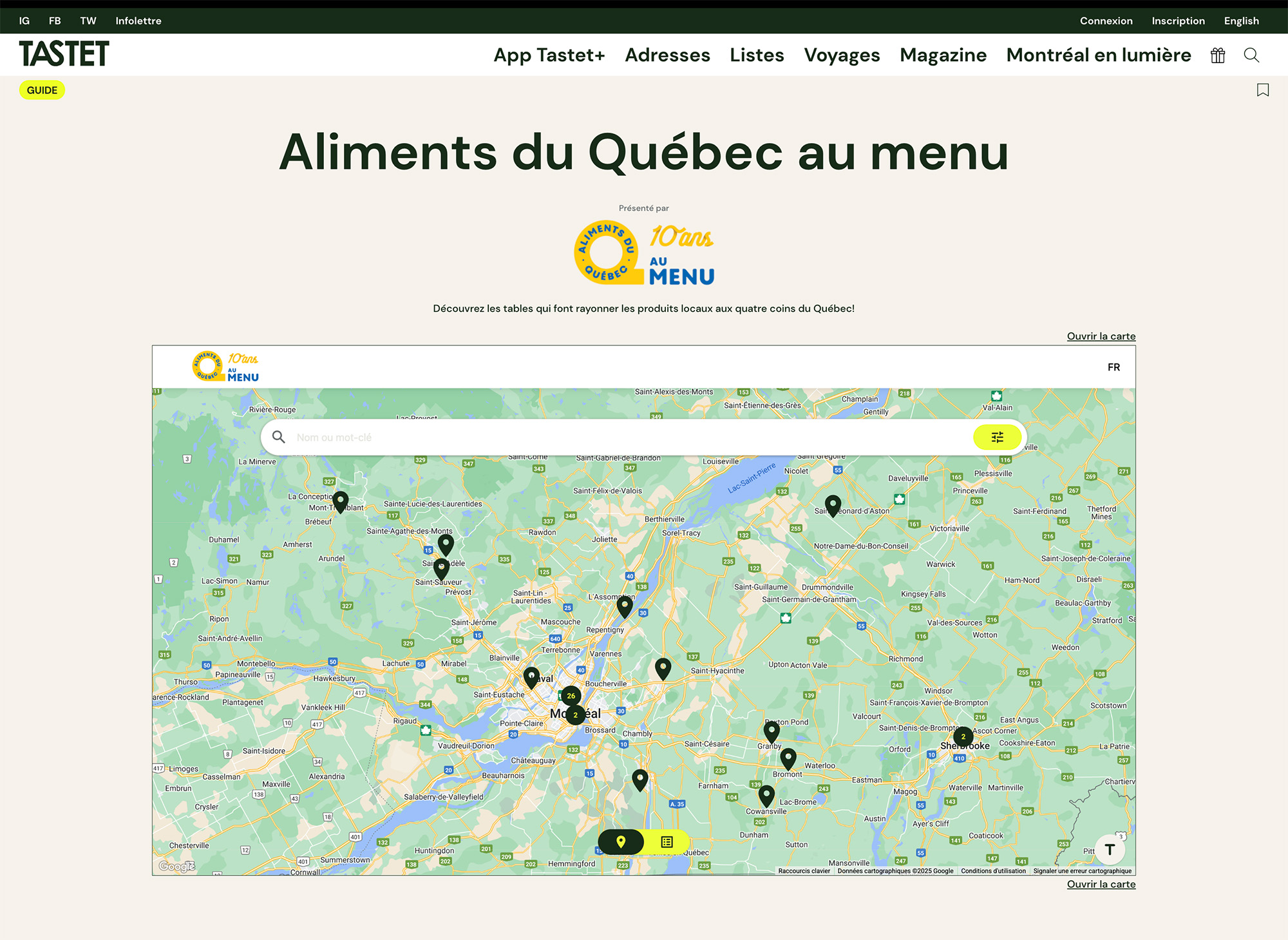The image size is (1288, 940).
Task: Open Raccourcis clavier map link
Action: pyautogui.click(x=804, y=871)
